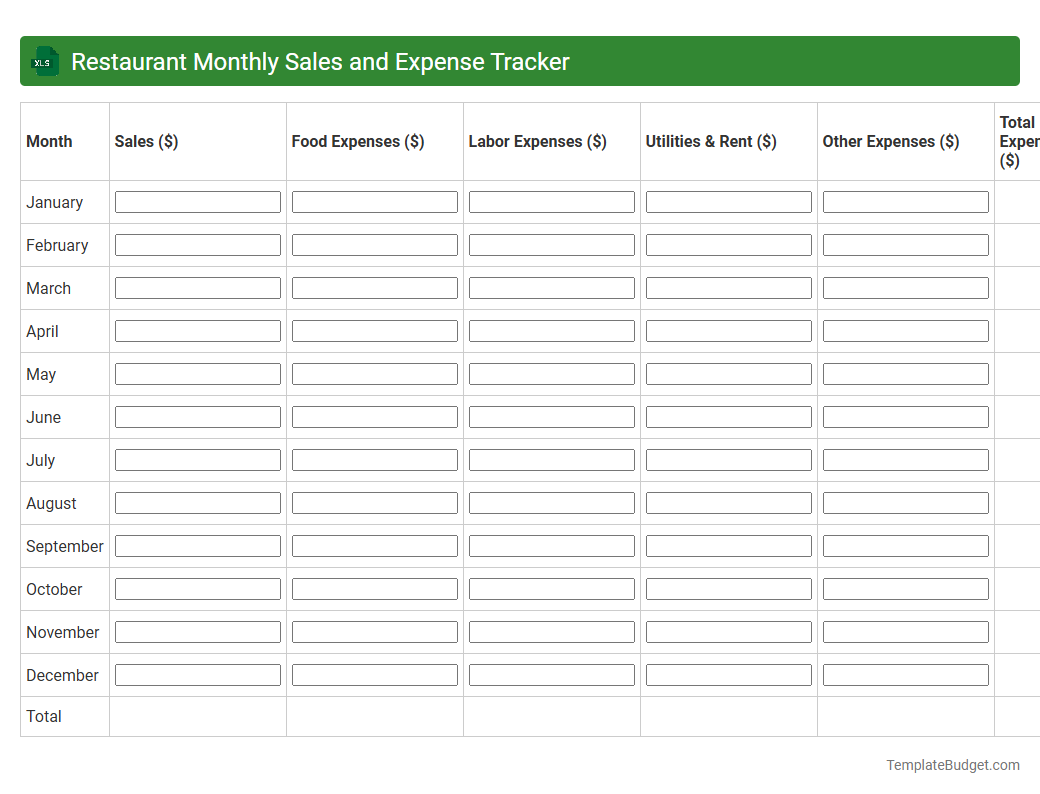Screen dimensions: 1040x794
Task: Click November Sales entry box
Action: click(x=197, y=631)
